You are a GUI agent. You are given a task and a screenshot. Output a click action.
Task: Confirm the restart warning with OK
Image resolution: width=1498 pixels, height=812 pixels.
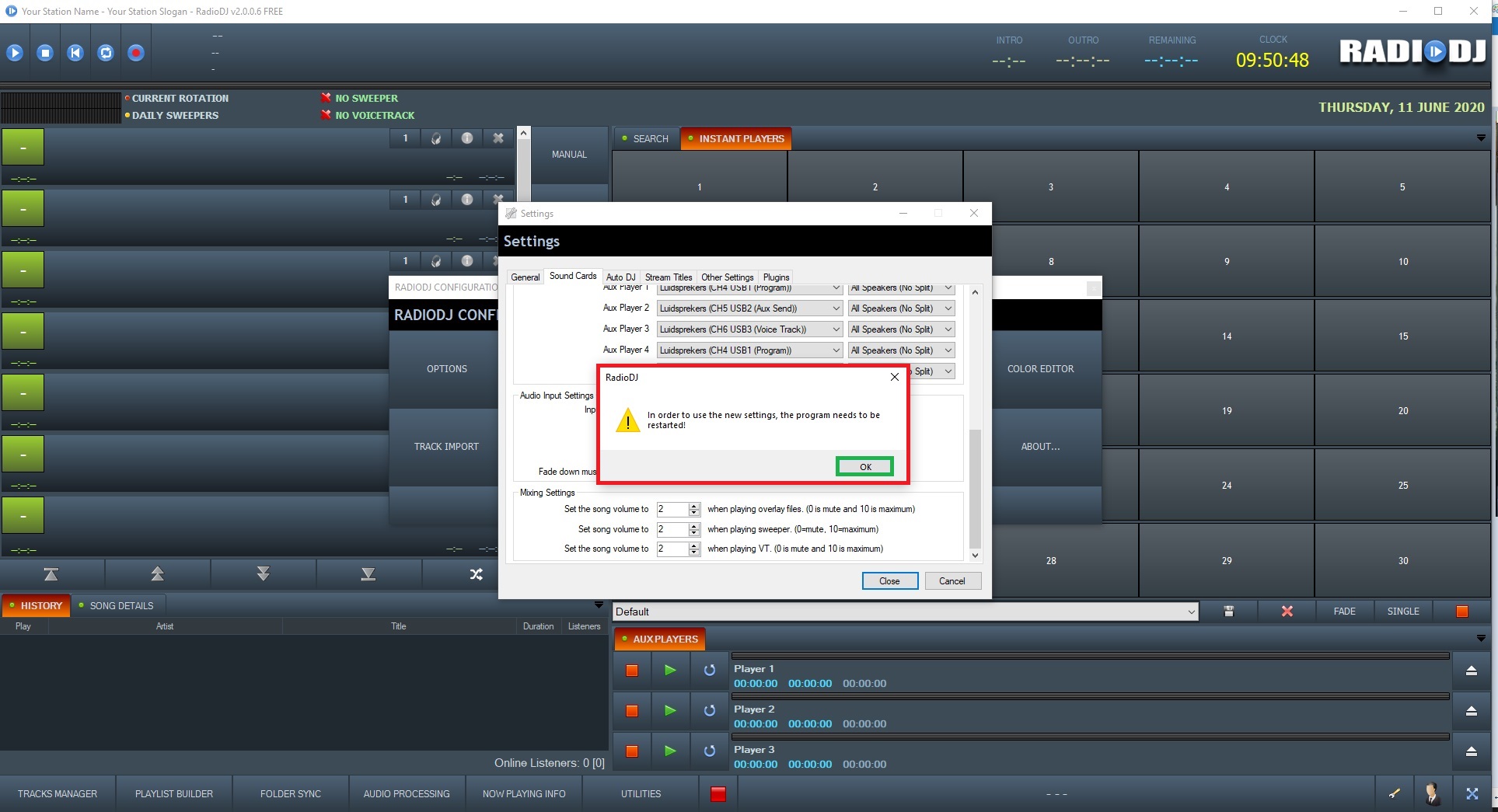click(864, 467)
